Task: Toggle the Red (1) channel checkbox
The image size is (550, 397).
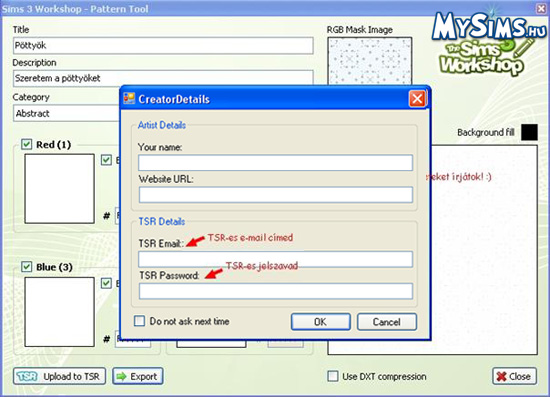Action: [26, 144]
